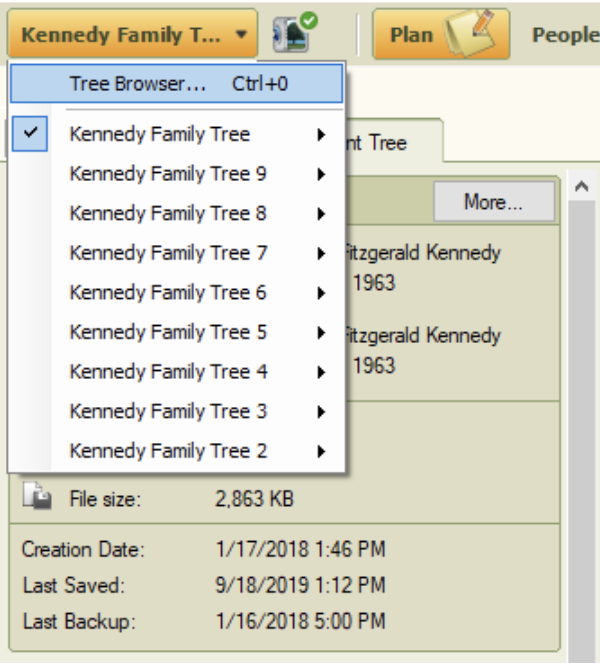Select Kennedy Family Tree 2
600x664 pixels.
[x=177, y=451]
